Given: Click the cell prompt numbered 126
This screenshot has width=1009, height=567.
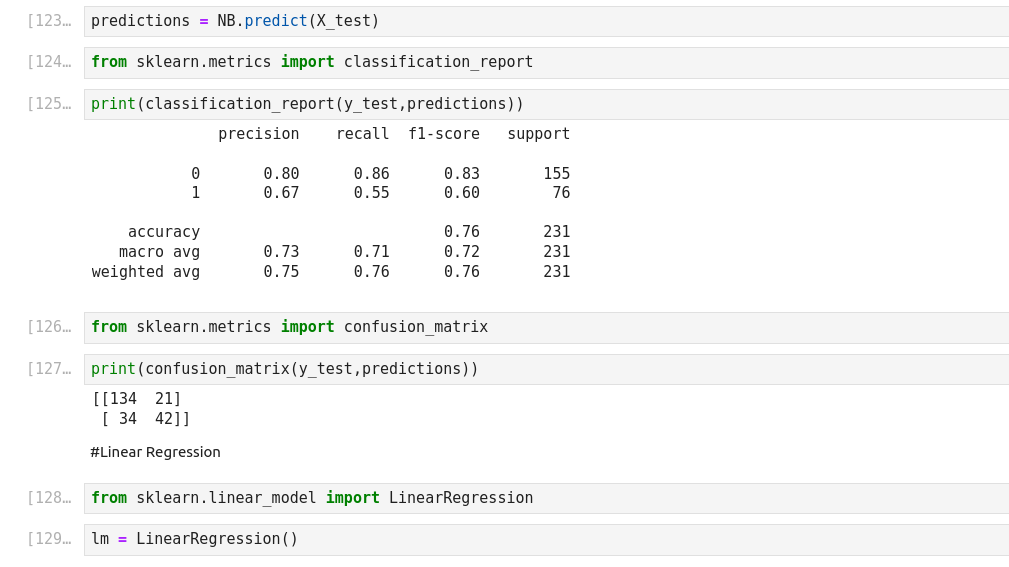Looking at the screenshot, I should [x=49, y=327].
